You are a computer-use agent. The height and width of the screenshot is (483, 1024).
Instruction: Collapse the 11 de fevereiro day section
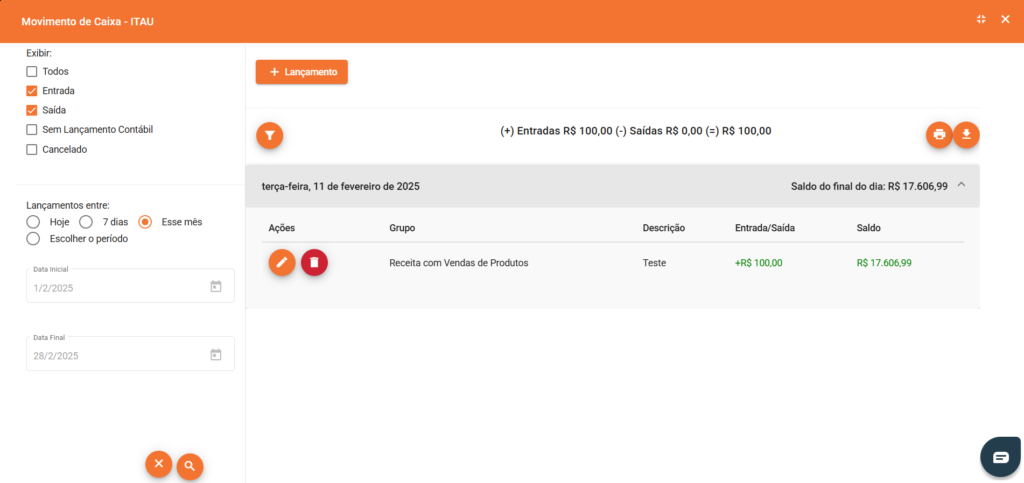tap(961, 185)
